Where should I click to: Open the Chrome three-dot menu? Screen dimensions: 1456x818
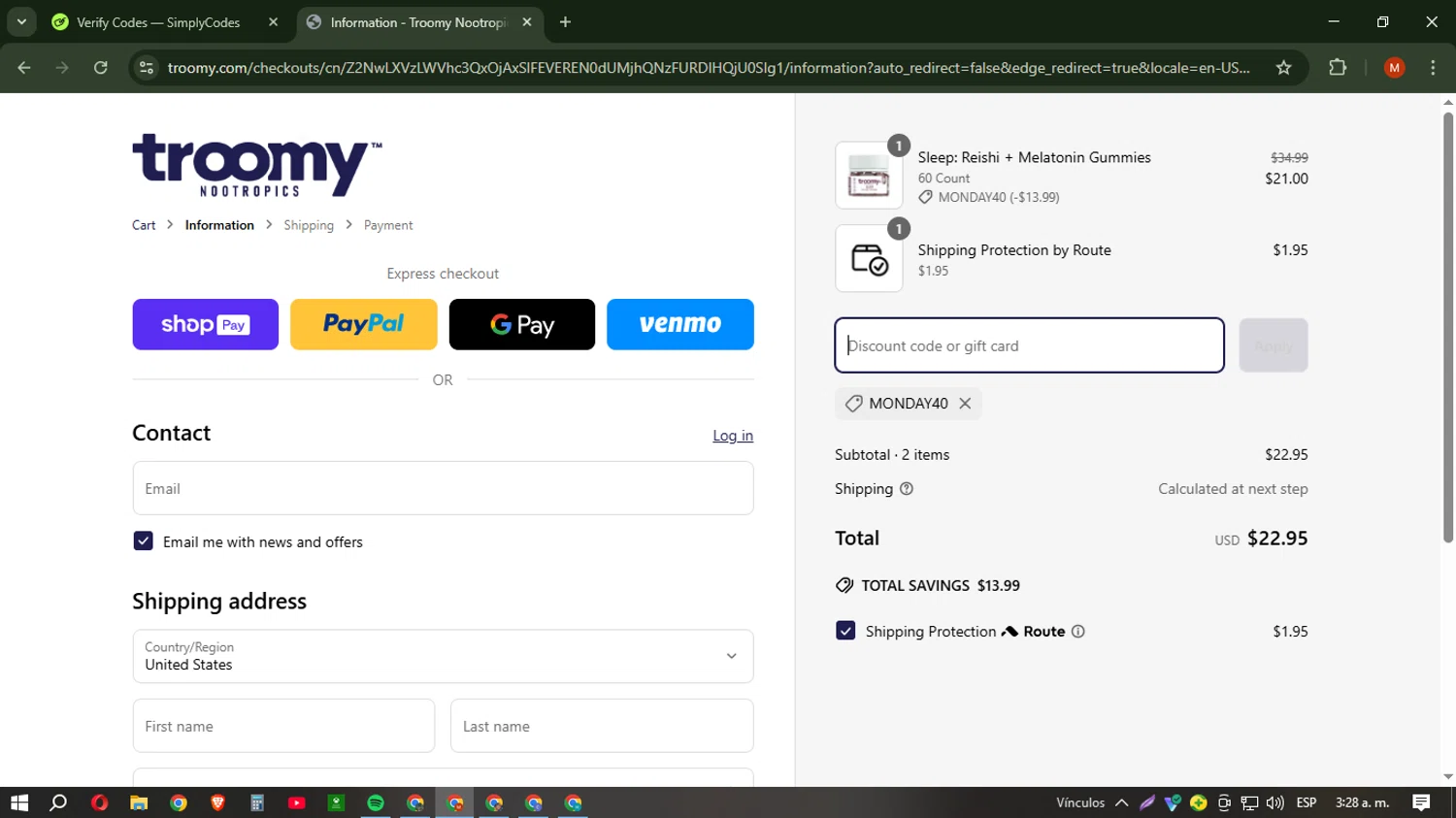point(1433,68)
